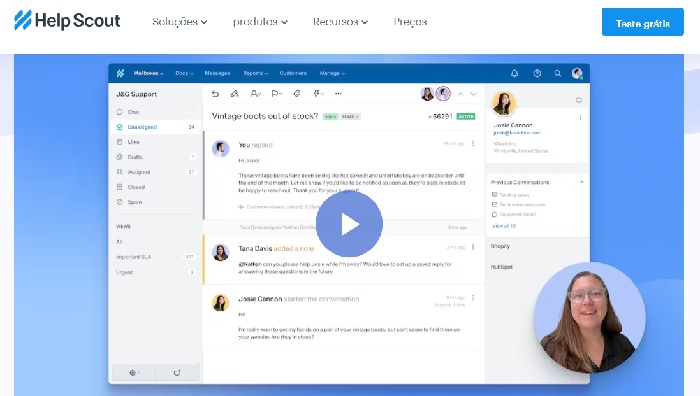Click the notifications bell icon

514,73
